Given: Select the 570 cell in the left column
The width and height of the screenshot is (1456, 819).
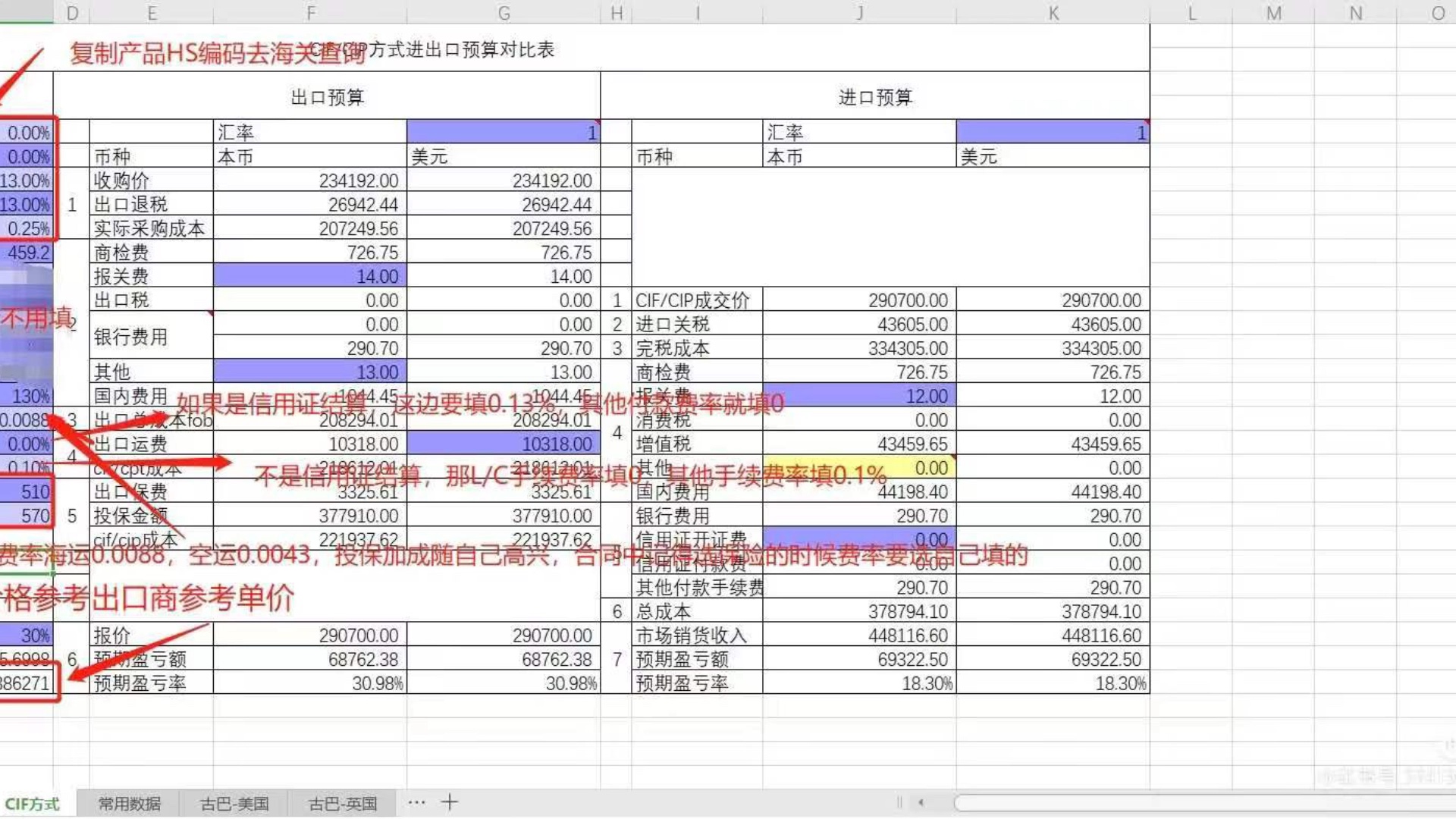Looking at the screenshot, I should coord(27,516).
